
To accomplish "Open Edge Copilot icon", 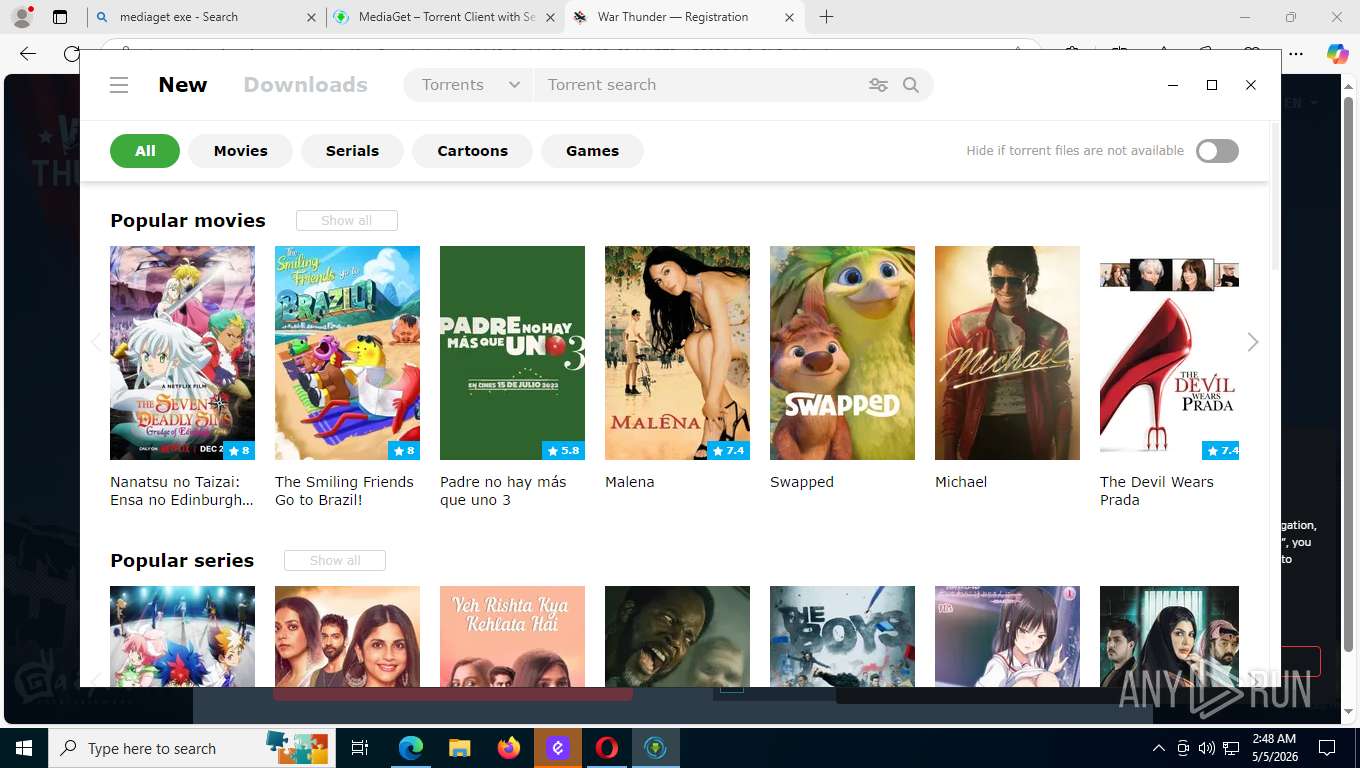I will (x=1337, y=54).
